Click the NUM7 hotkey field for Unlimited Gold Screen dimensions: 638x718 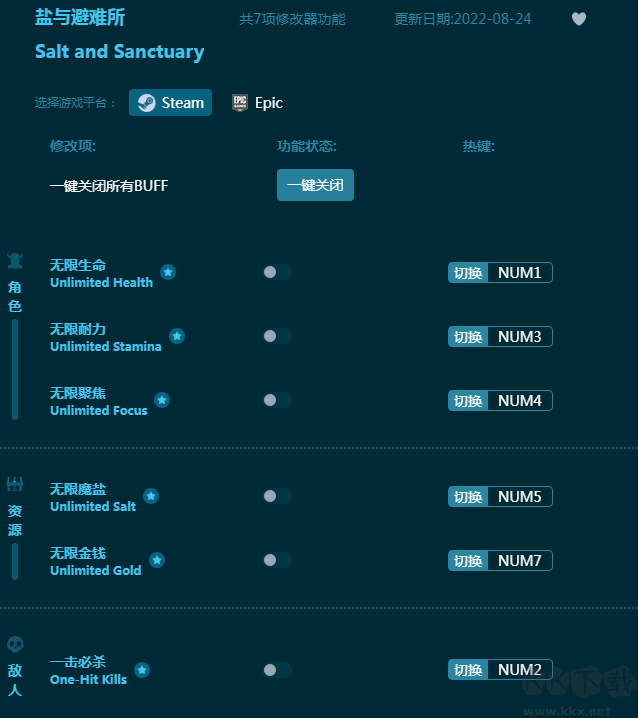click(x=520, y=561)
